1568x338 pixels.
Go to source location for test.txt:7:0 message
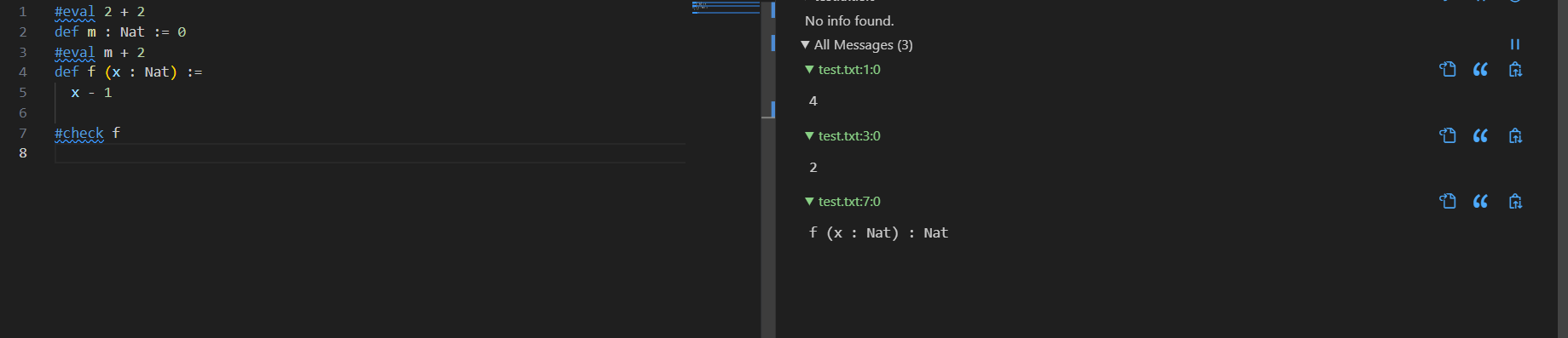tap(1447, 201)
